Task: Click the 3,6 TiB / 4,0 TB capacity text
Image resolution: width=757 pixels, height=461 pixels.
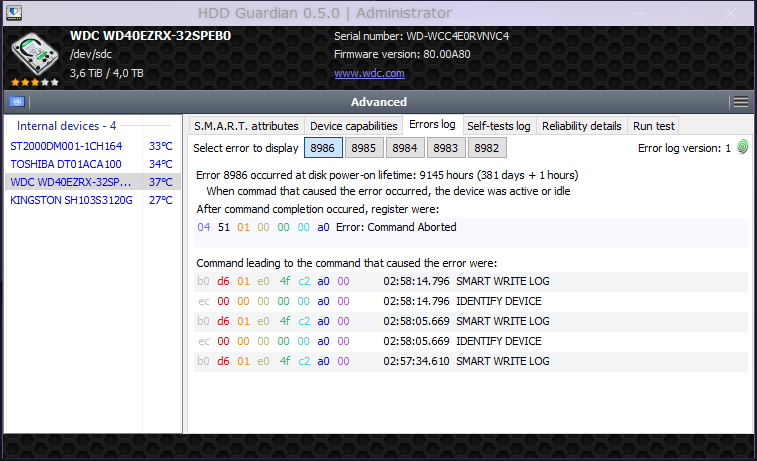Action: (107, 73)
